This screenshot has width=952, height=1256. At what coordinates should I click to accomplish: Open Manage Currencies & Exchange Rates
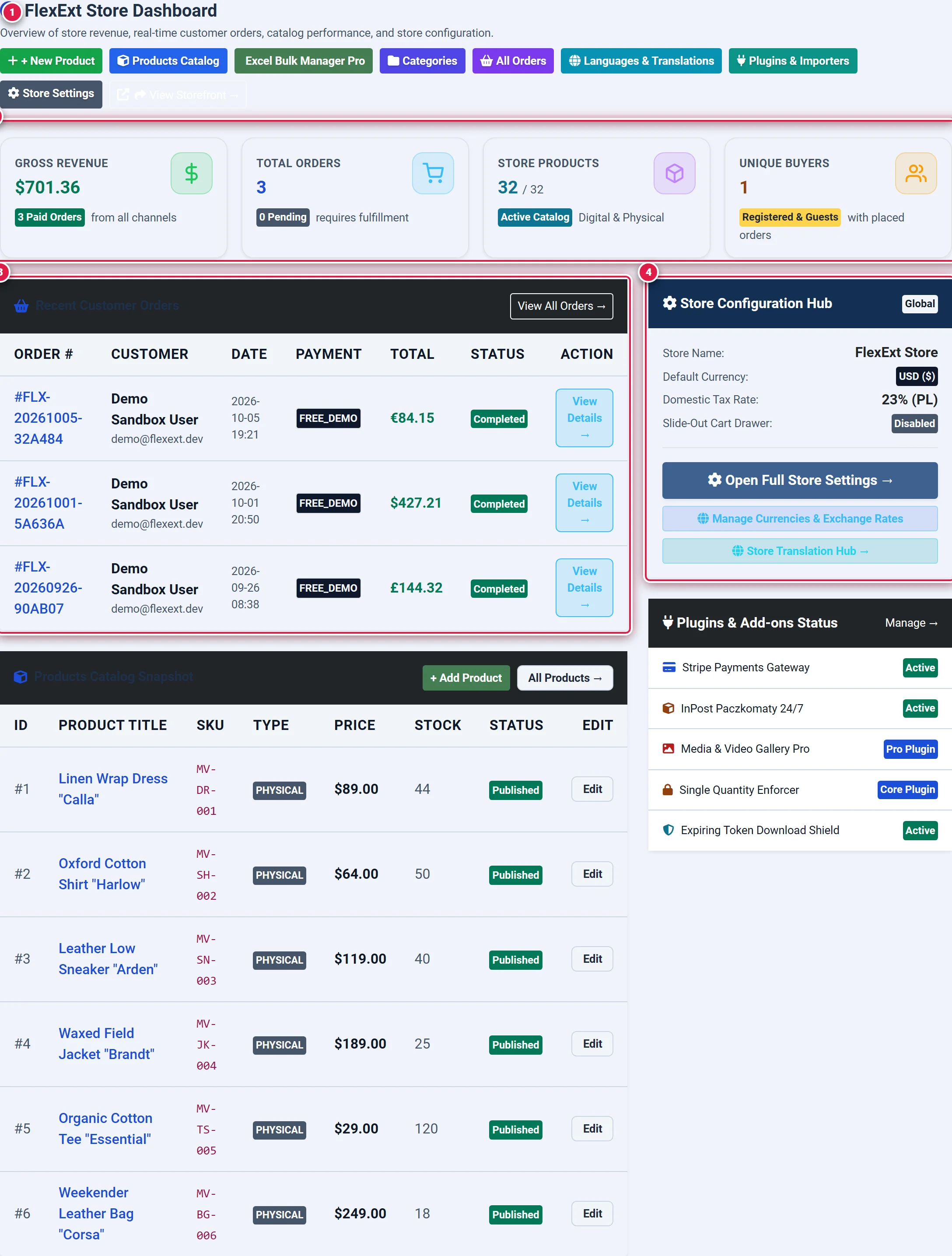tap(800, 519)
